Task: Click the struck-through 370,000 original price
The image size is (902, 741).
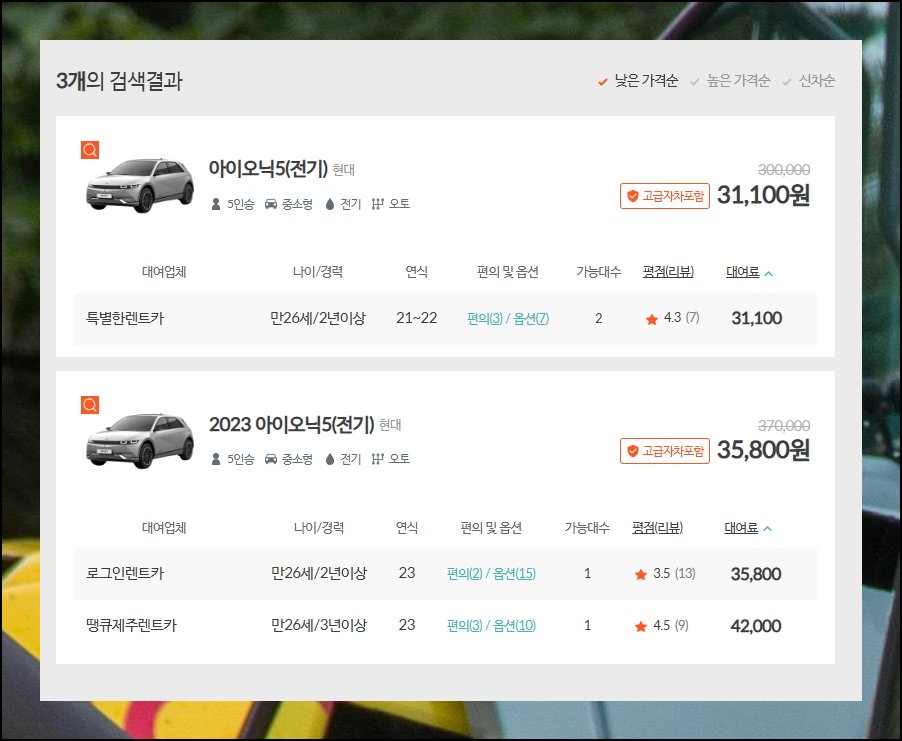Action: tap(784, 426)
